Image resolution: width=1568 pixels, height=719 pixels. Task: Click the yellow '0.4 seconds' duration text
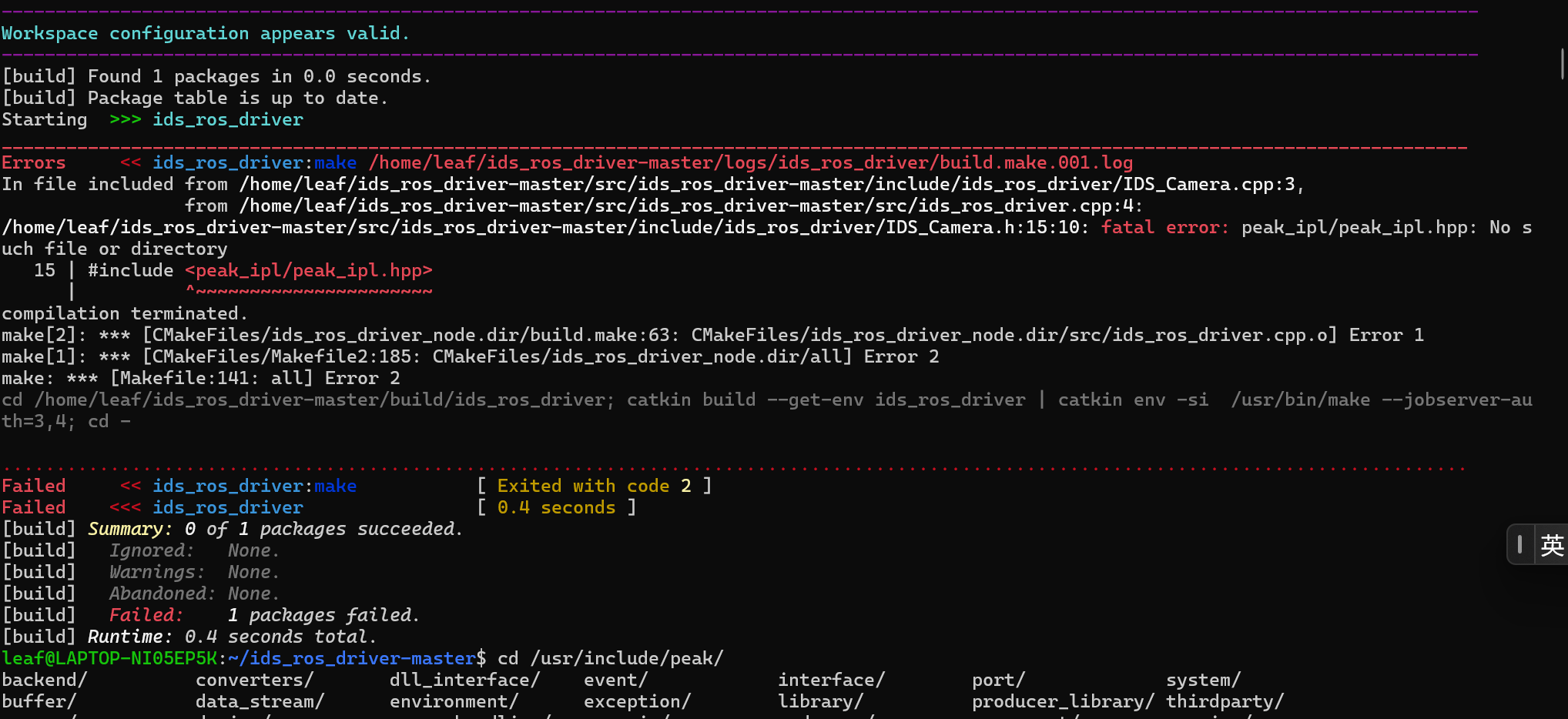pyautogui.click(x=556, y=508)
